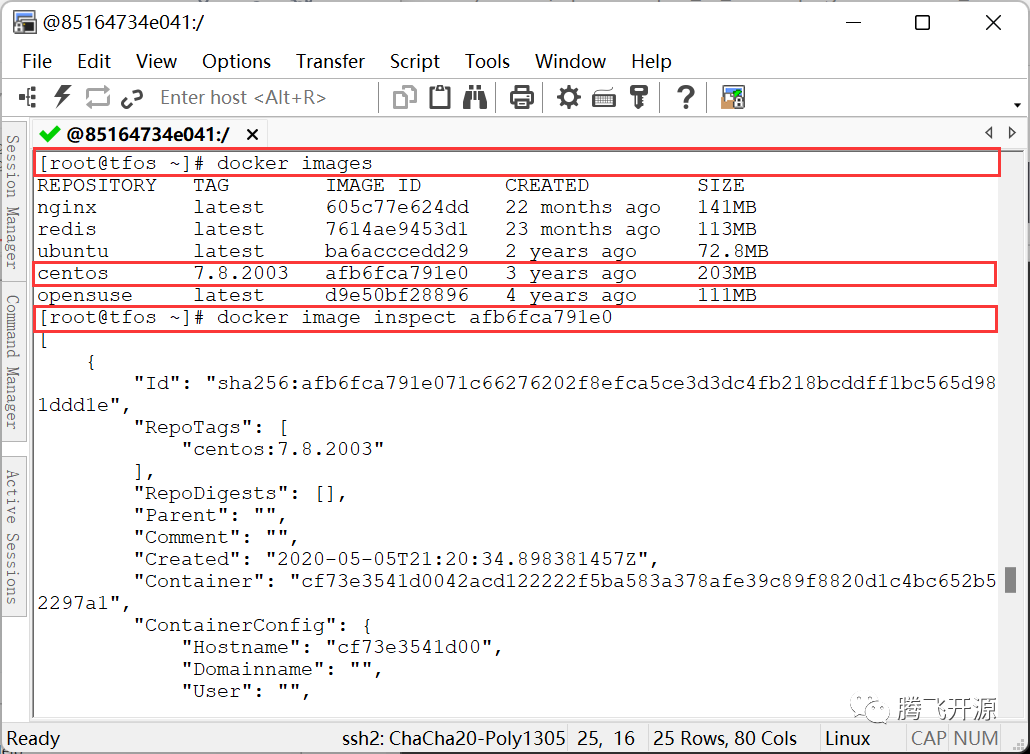This screenshot has height=754, width=1030.
Task: Expand the toolbar overflow arrow
Action: click(x=1017, y=105)
